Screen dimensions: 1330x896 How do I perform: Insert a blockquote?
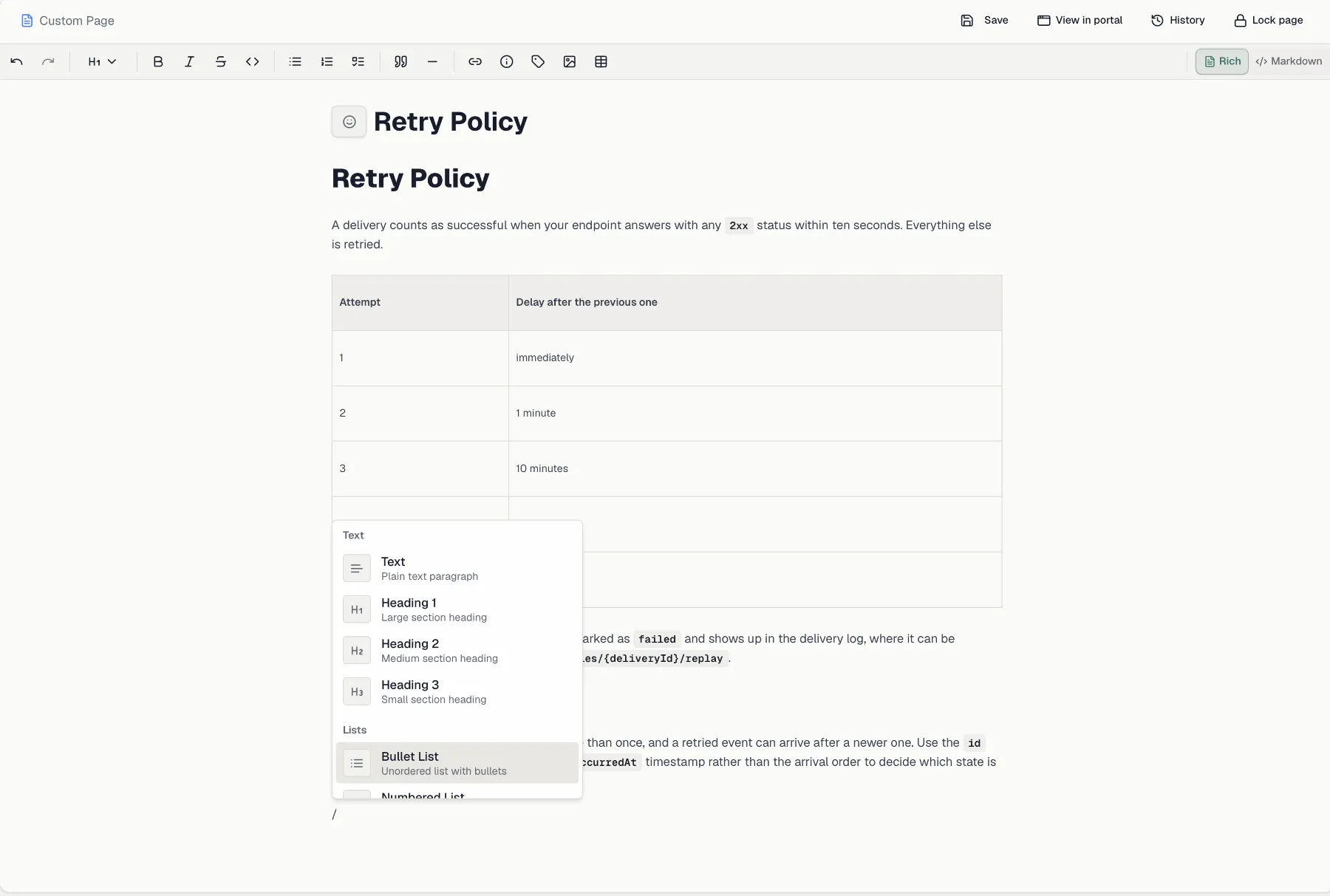[401, 62]
